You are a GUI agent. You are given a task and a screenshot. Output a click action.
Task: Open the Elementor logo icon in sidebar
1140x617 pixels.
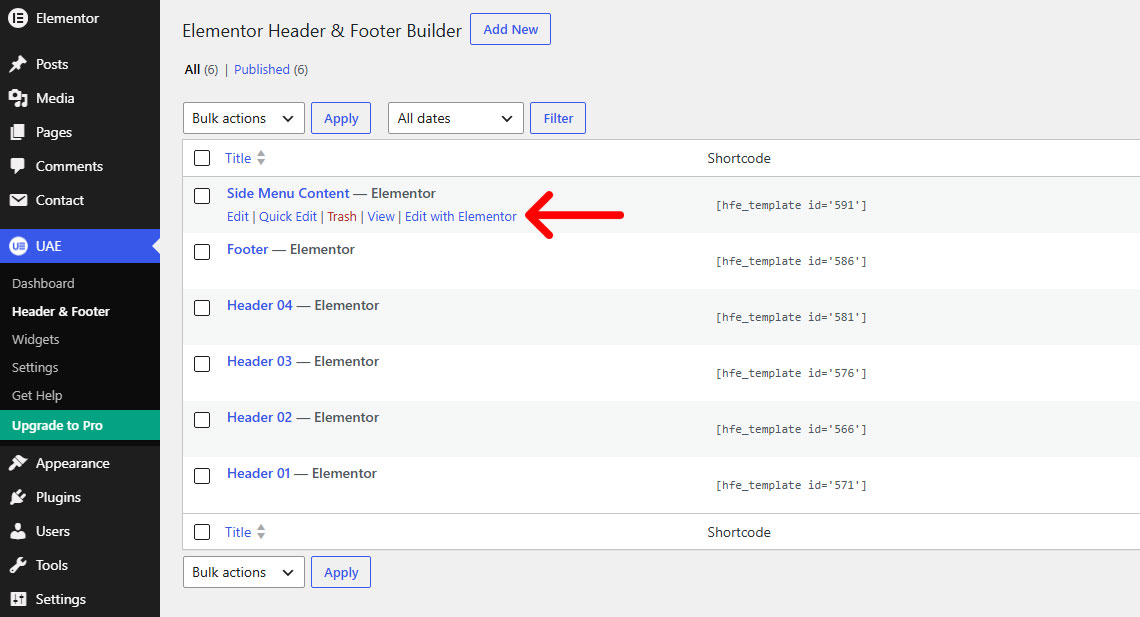18,18
